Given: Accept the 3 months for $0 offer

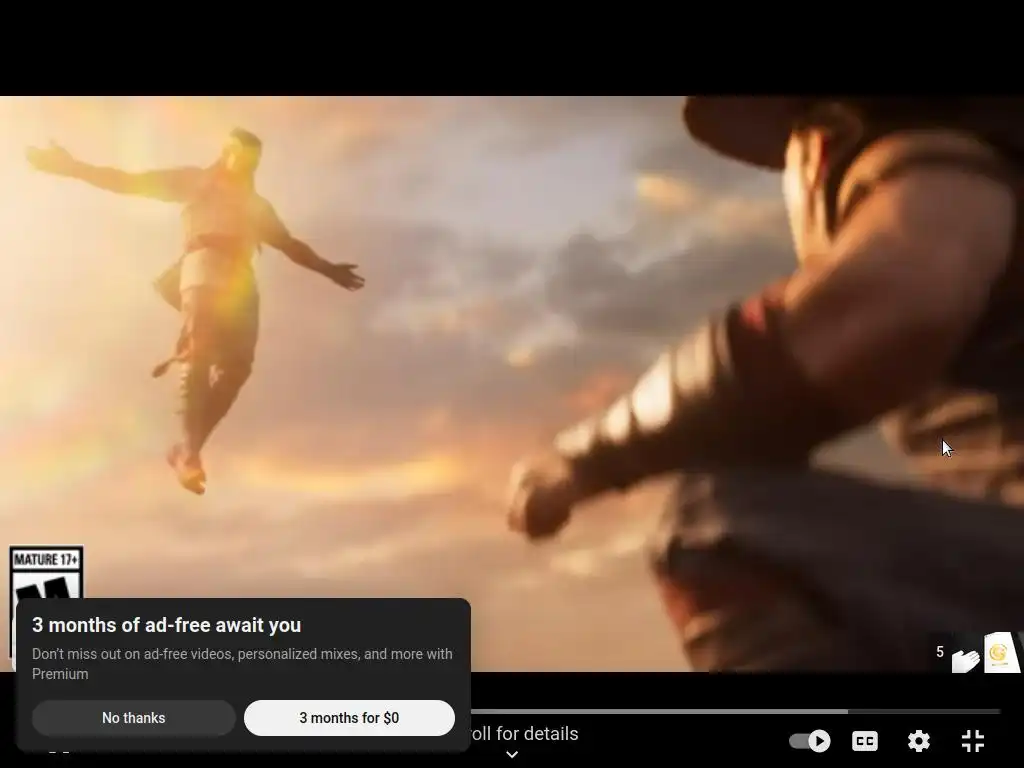Looking at the screenshot, I should 349,718.
